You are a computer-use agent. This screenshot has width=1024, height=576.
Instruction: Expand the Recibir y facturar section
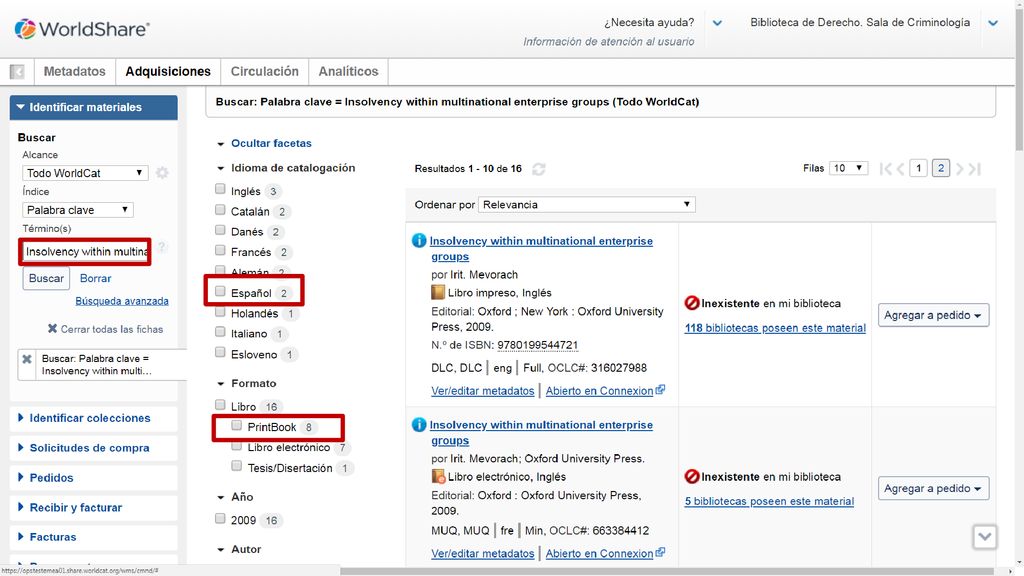tap(93, 507)
